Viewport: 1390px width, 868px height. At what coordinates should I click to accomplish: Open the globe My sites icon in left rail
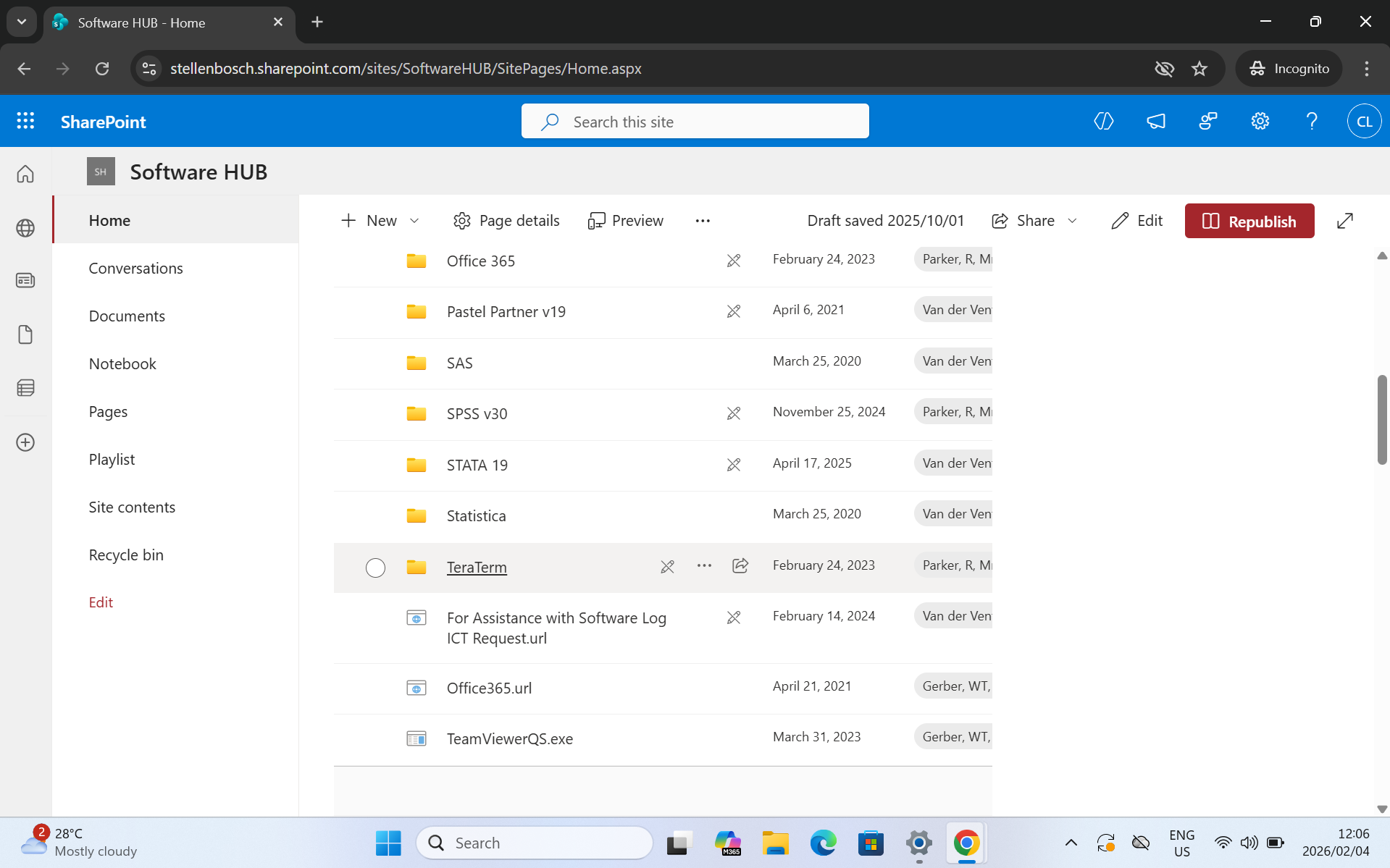pyautogui.click(x=25, y=228)
